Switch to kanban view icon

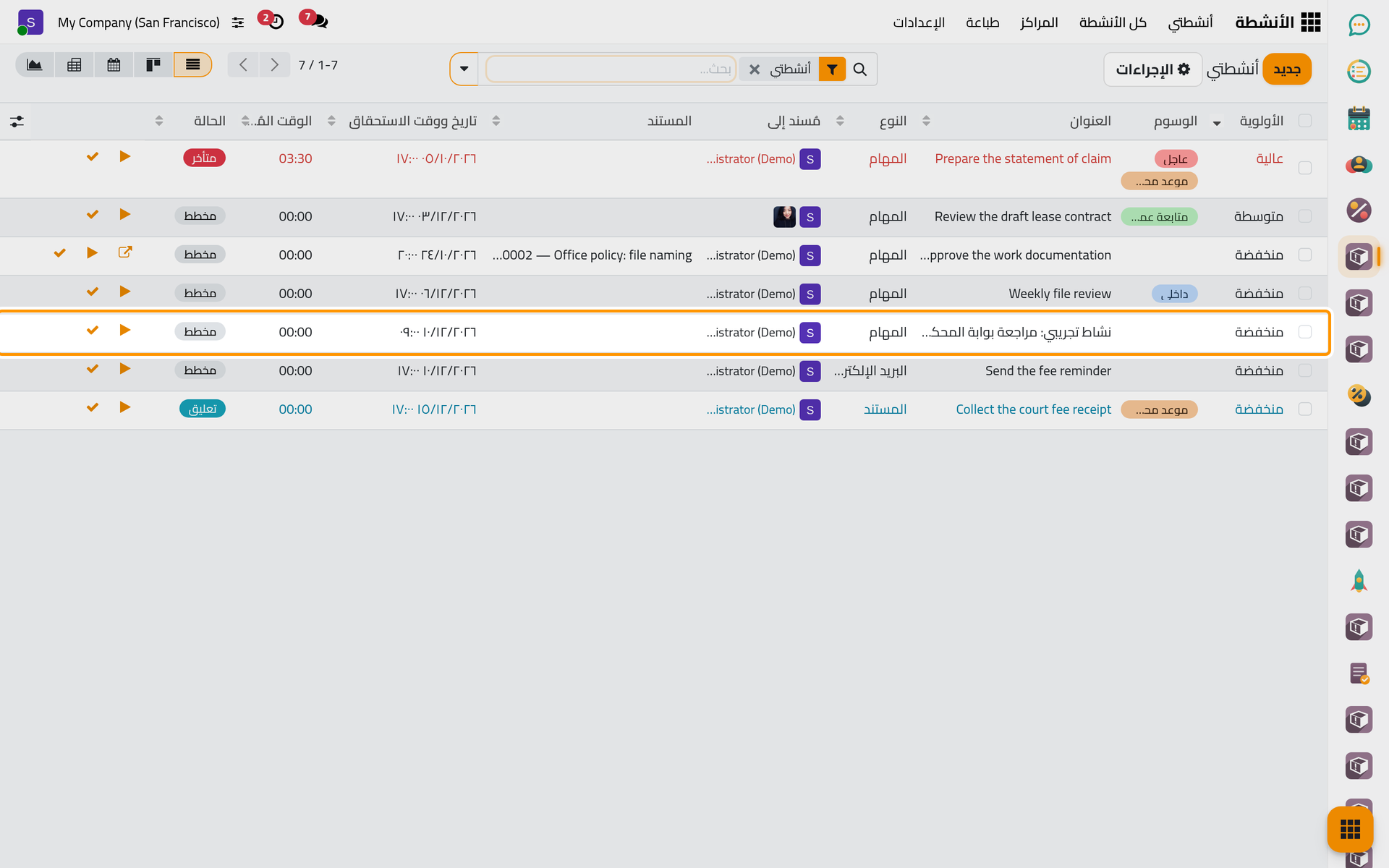point(153,65)
